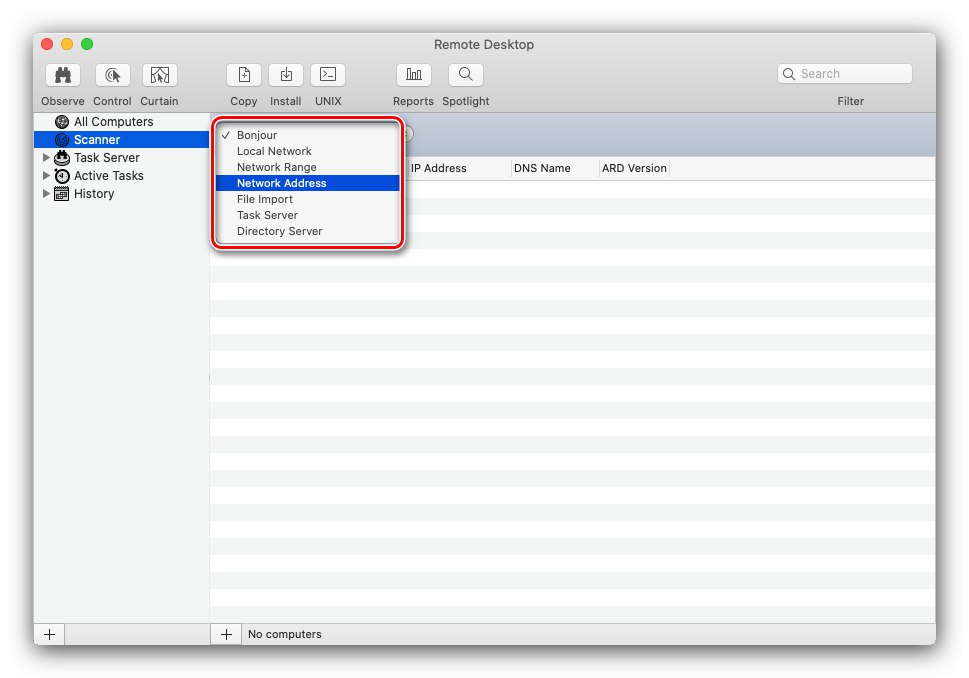Viewport: 969px width, 678px height.
Task: Sort by the IP Address column
Action: point(459,168)
